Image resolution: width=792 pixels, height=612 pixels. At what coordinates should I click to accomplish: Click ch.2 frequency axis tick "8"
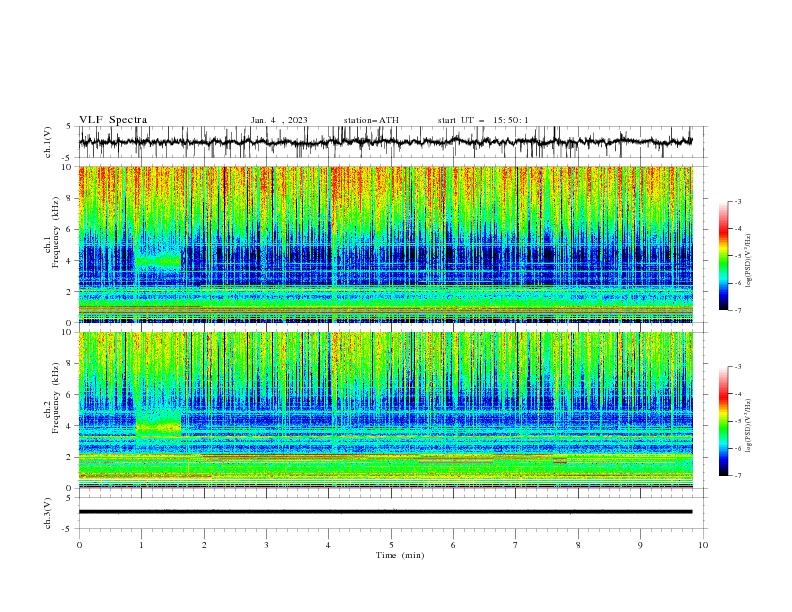(70, 364)
